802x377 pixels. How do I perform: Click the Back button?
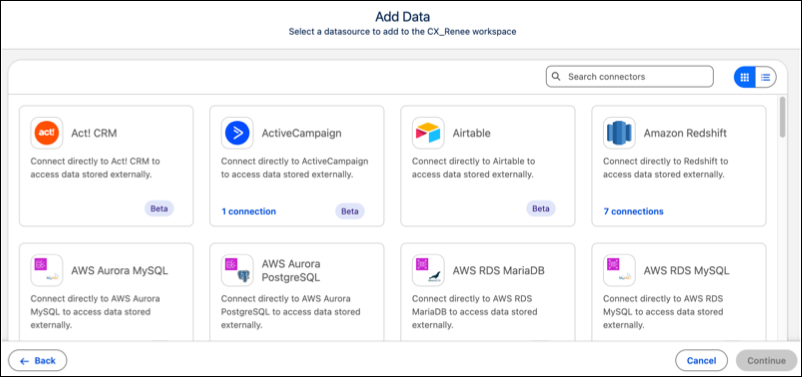pos(37,361)
